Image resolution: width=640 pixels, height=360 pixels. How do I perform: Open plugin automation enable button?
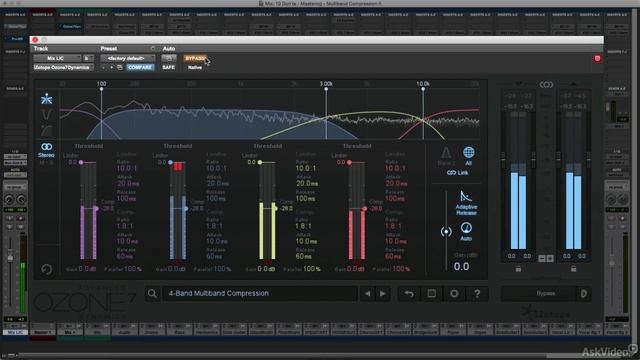click(169, 58)
